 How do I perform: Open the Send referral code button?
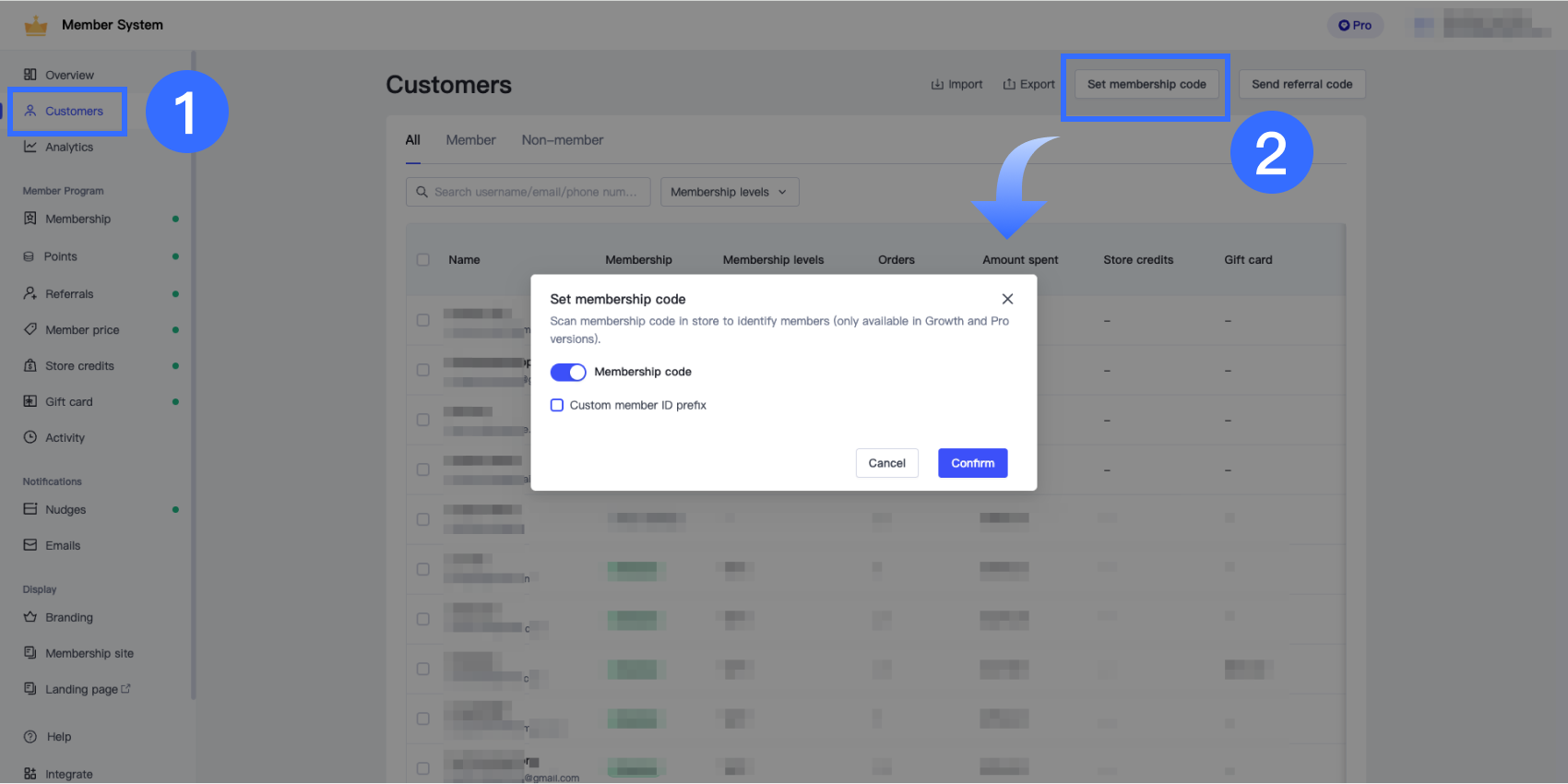tap(1301, 84)
